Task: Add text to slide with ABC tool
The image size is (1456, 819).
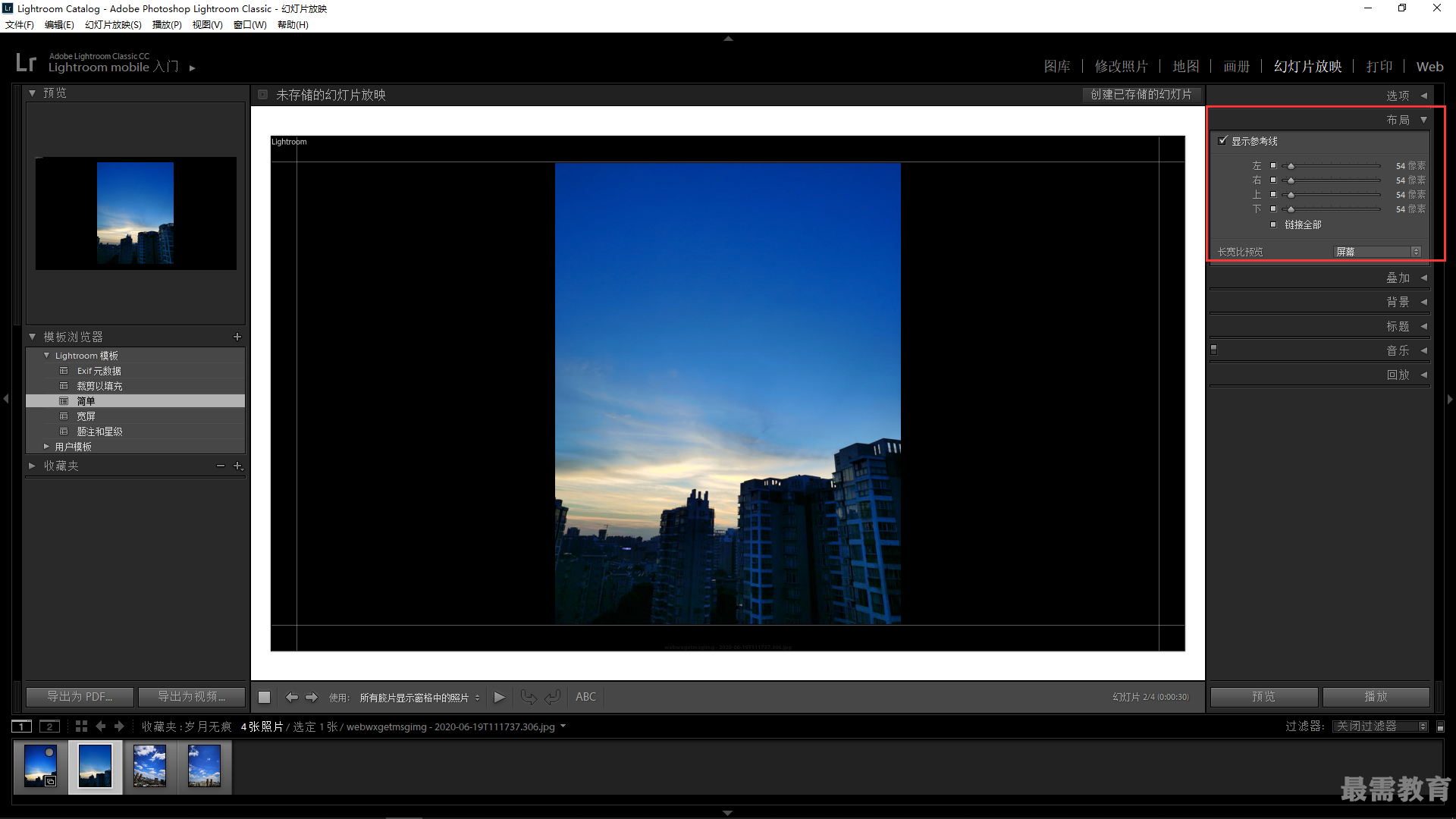Action: pyautogui.click(x=585, y=697)
